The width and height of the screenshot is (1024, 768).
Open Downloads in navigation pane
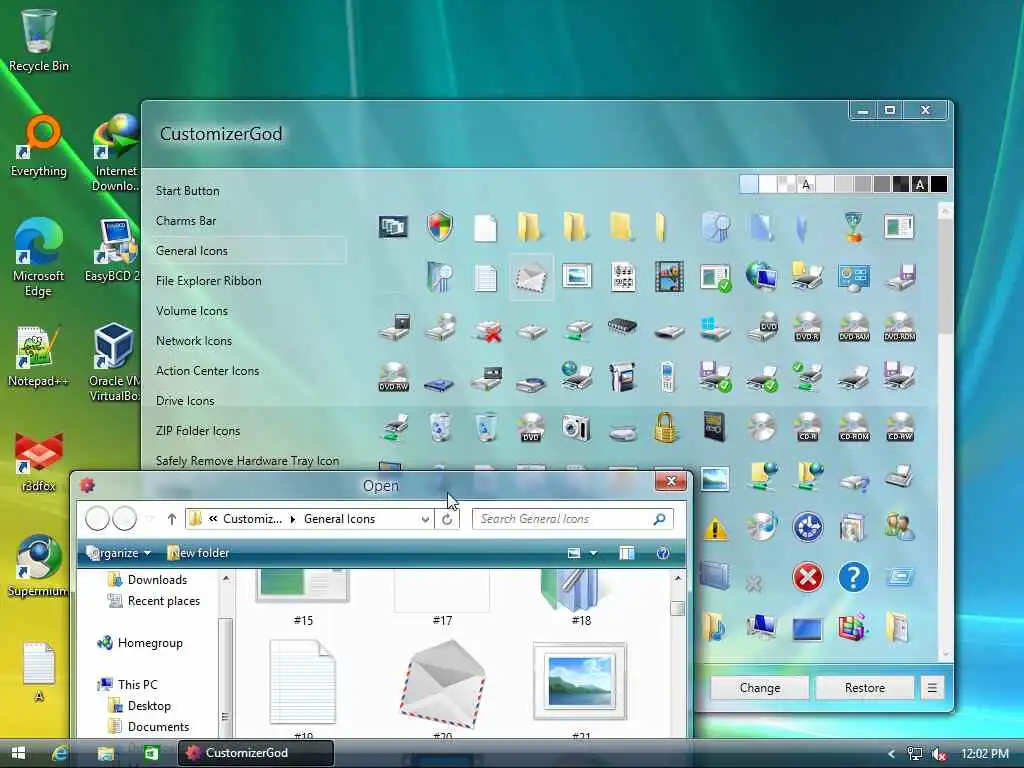157,580
